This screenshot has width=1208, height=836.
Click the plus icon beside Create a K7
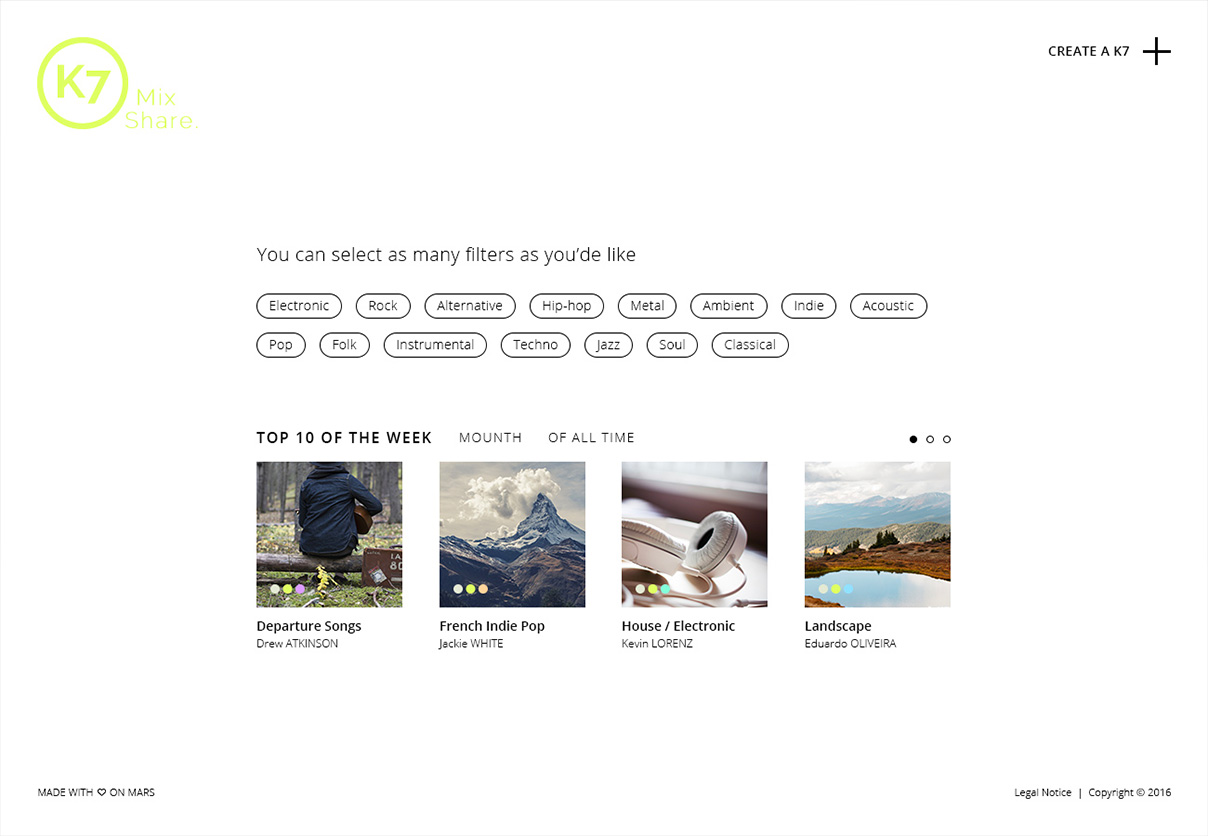pyautogui.click(x=1156, y=51)
